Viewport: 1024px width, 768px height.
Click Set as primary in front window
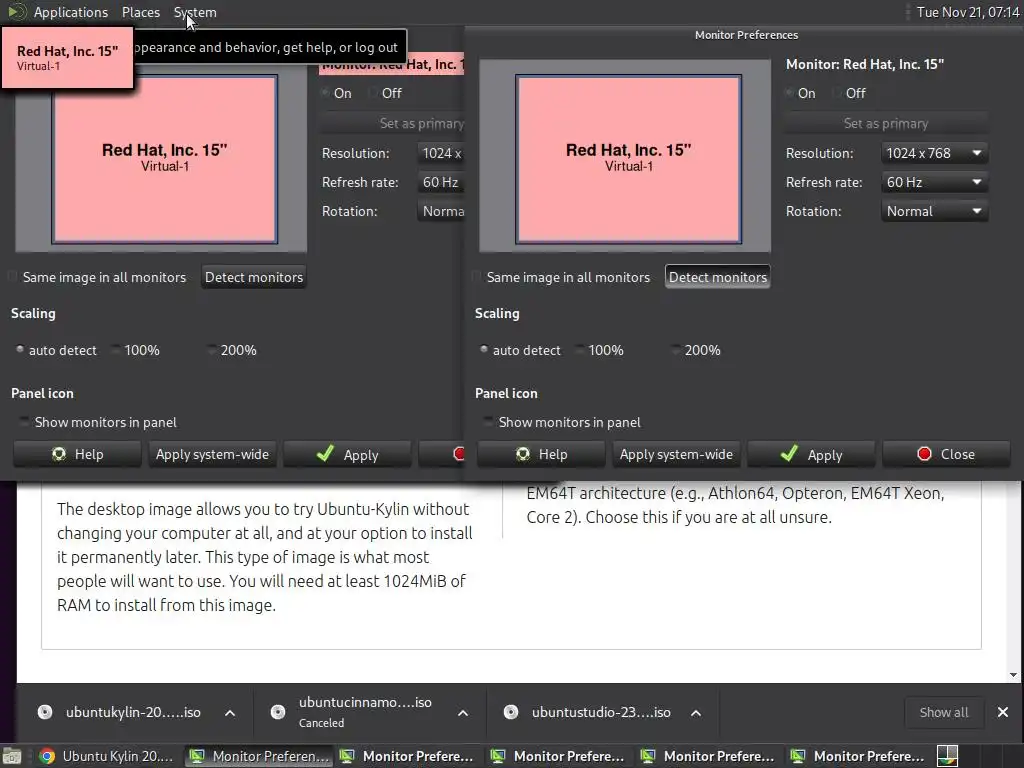tap(886, 123)
